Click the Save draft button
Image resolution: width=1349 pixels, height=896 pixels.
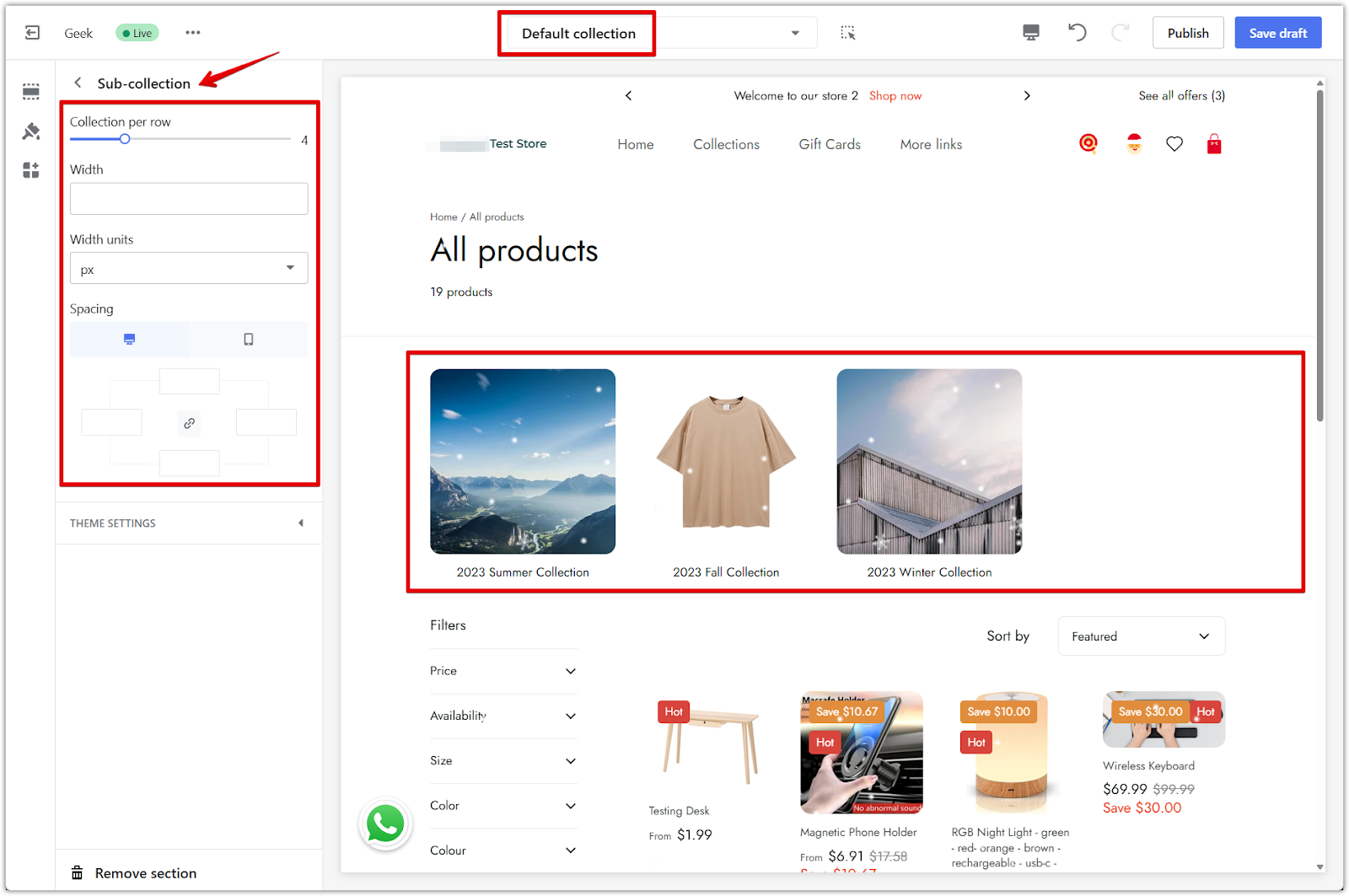[x=1278, y=33]
